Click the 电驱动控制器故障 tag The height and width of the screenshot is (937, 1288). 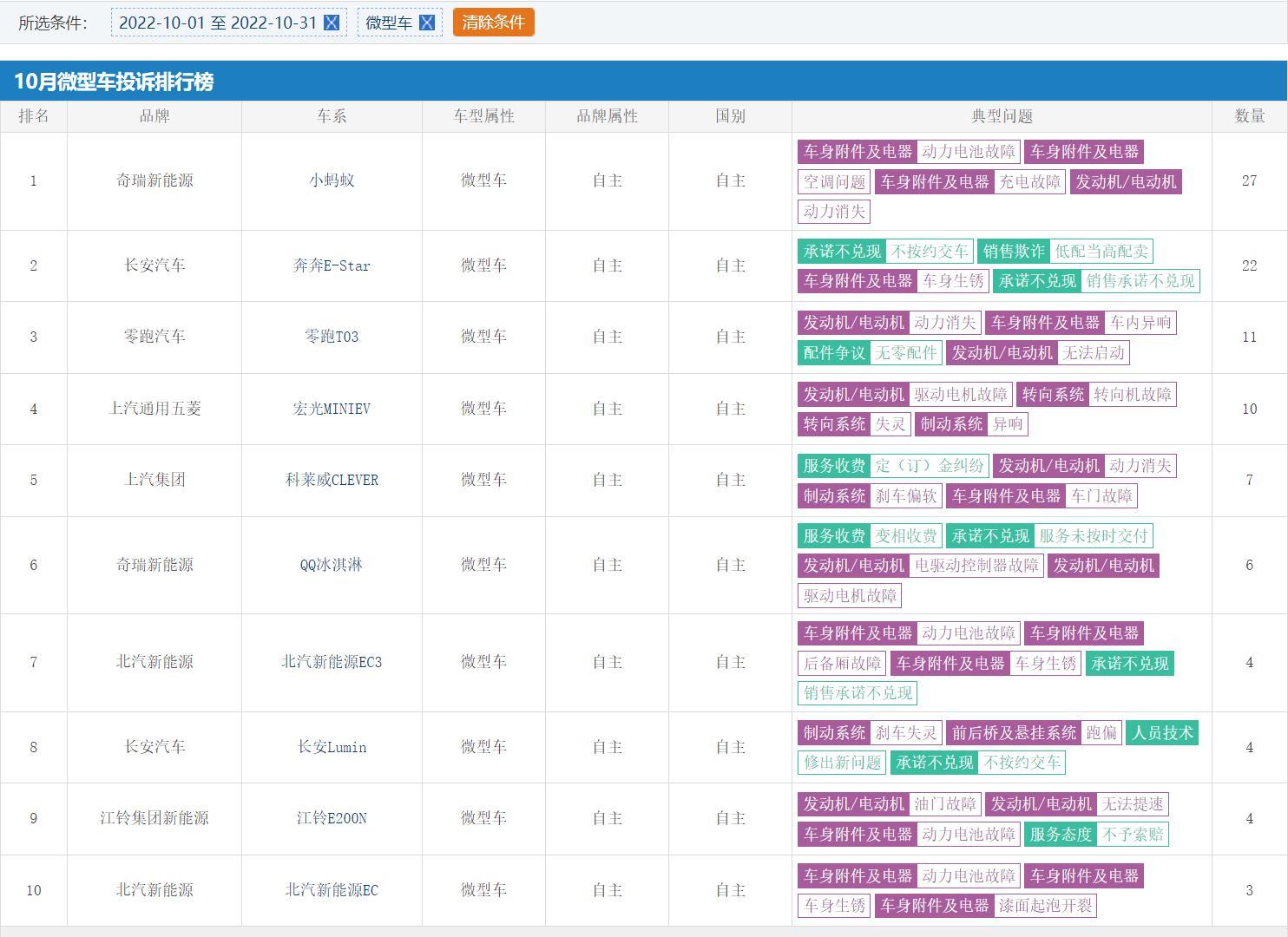point(976,566)
